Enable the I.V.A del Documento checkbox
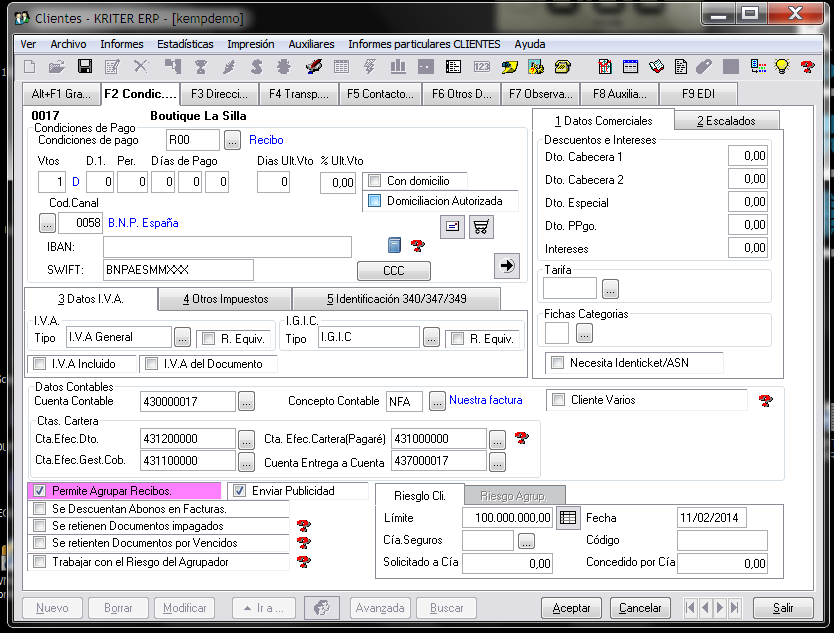Viewport: 834px width, 633px height. [152, 364]
